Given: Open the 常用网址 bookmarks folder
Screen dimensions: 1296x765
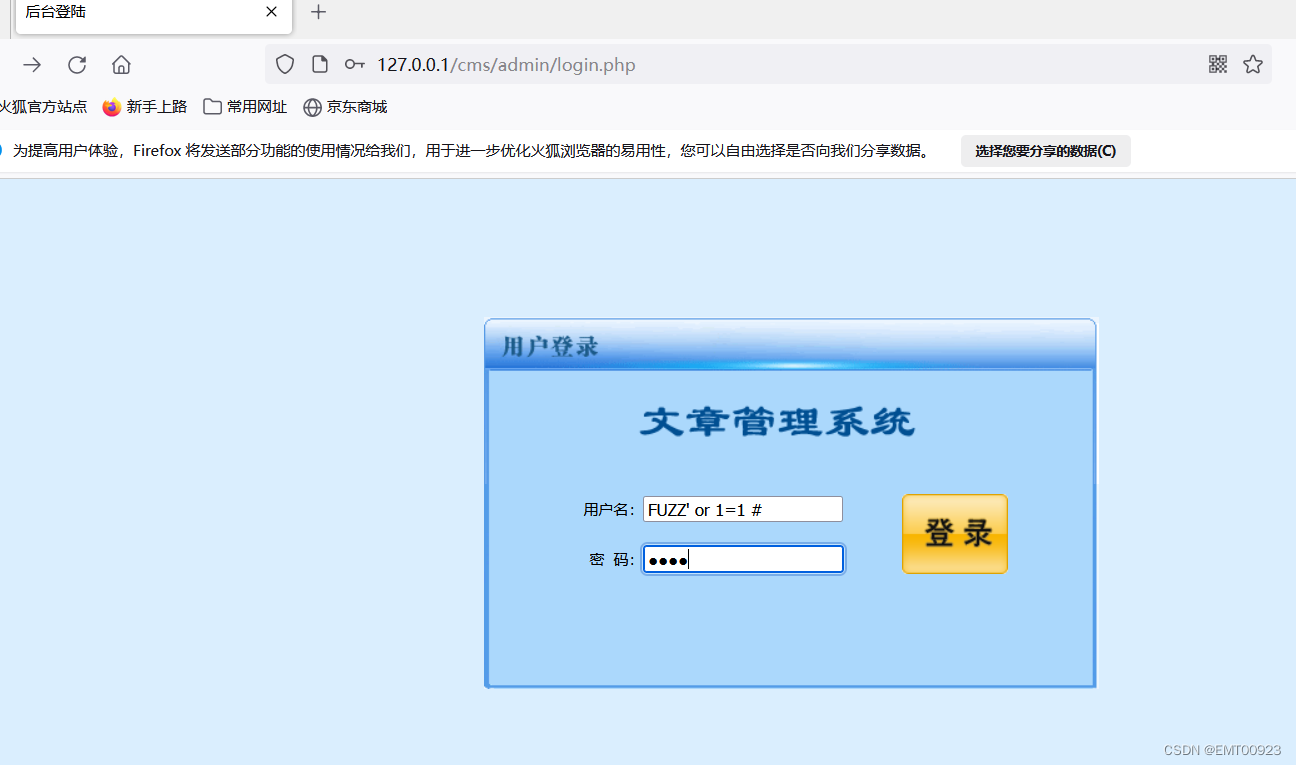Looking at the screenshot, I should coord(245,107).
